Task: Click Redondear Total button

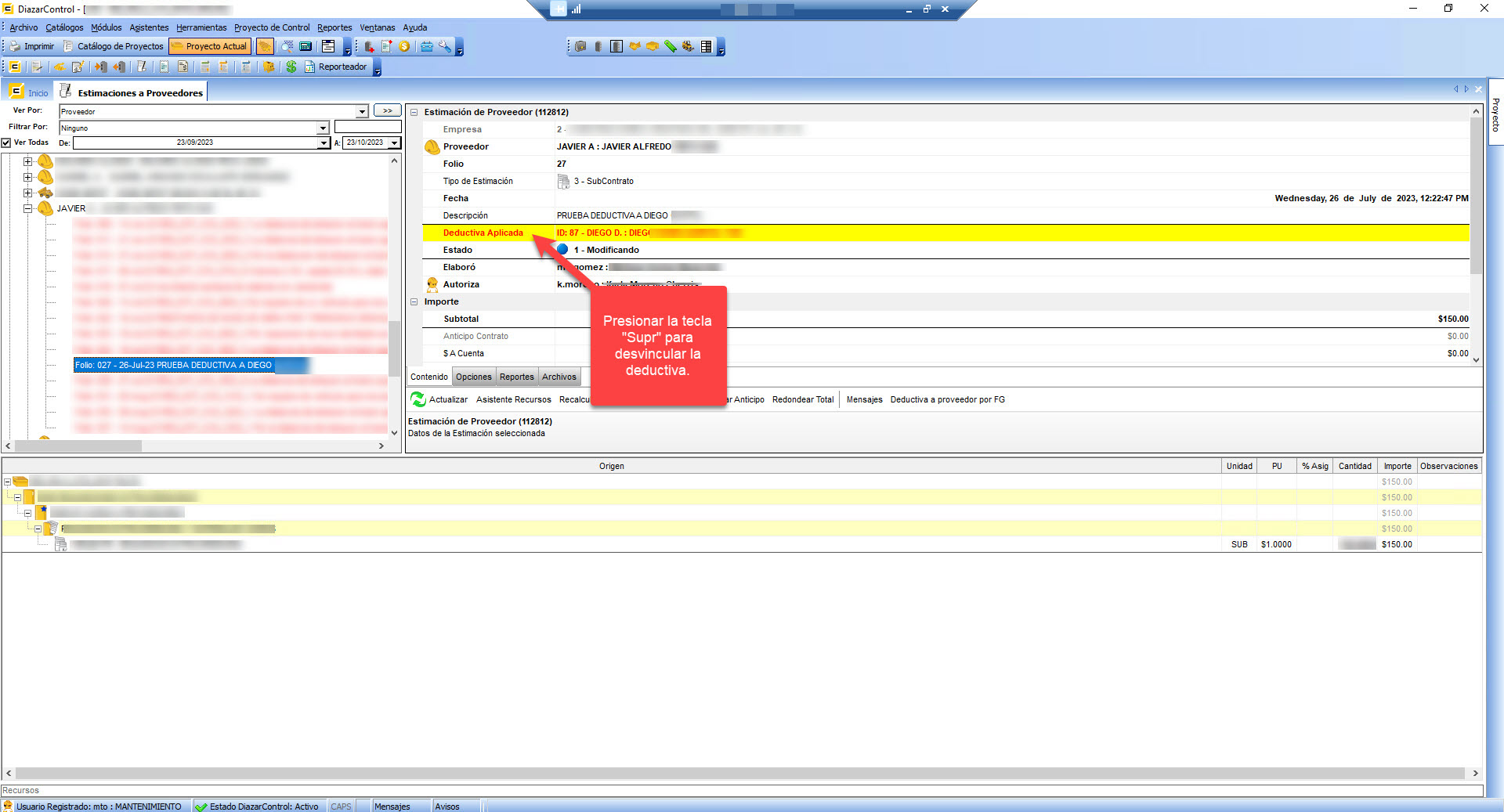Action: [802, 399]
